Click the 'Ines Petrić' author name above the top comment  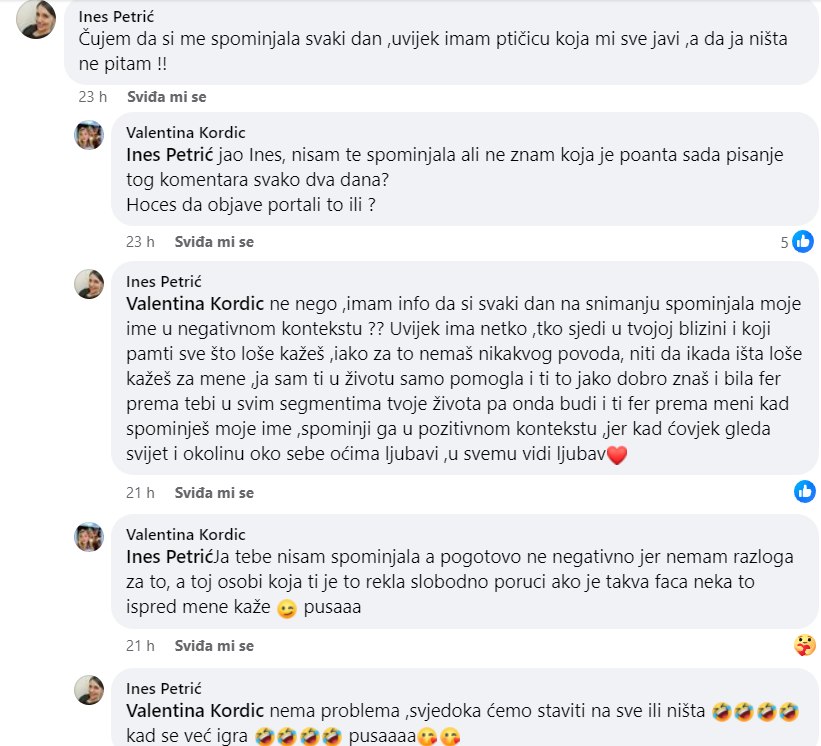tap(115, 15)
